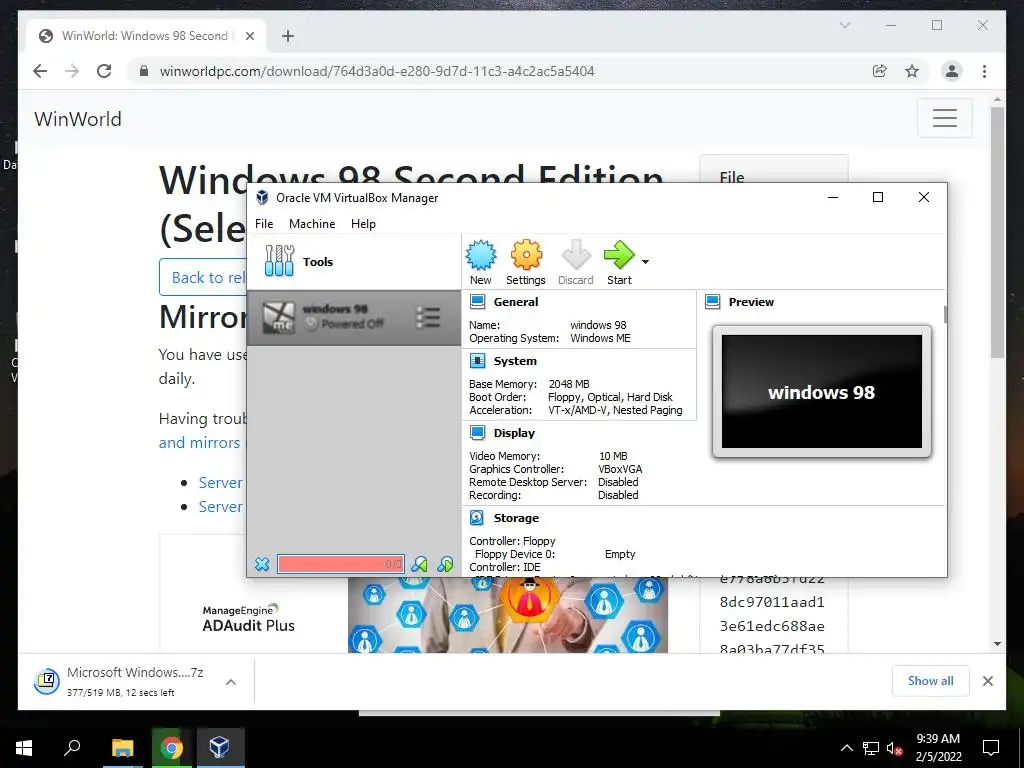This screenshot has height=768, width=1024.
Task: Click the browser page vertical scrollbar
Action: click(997, 232)
